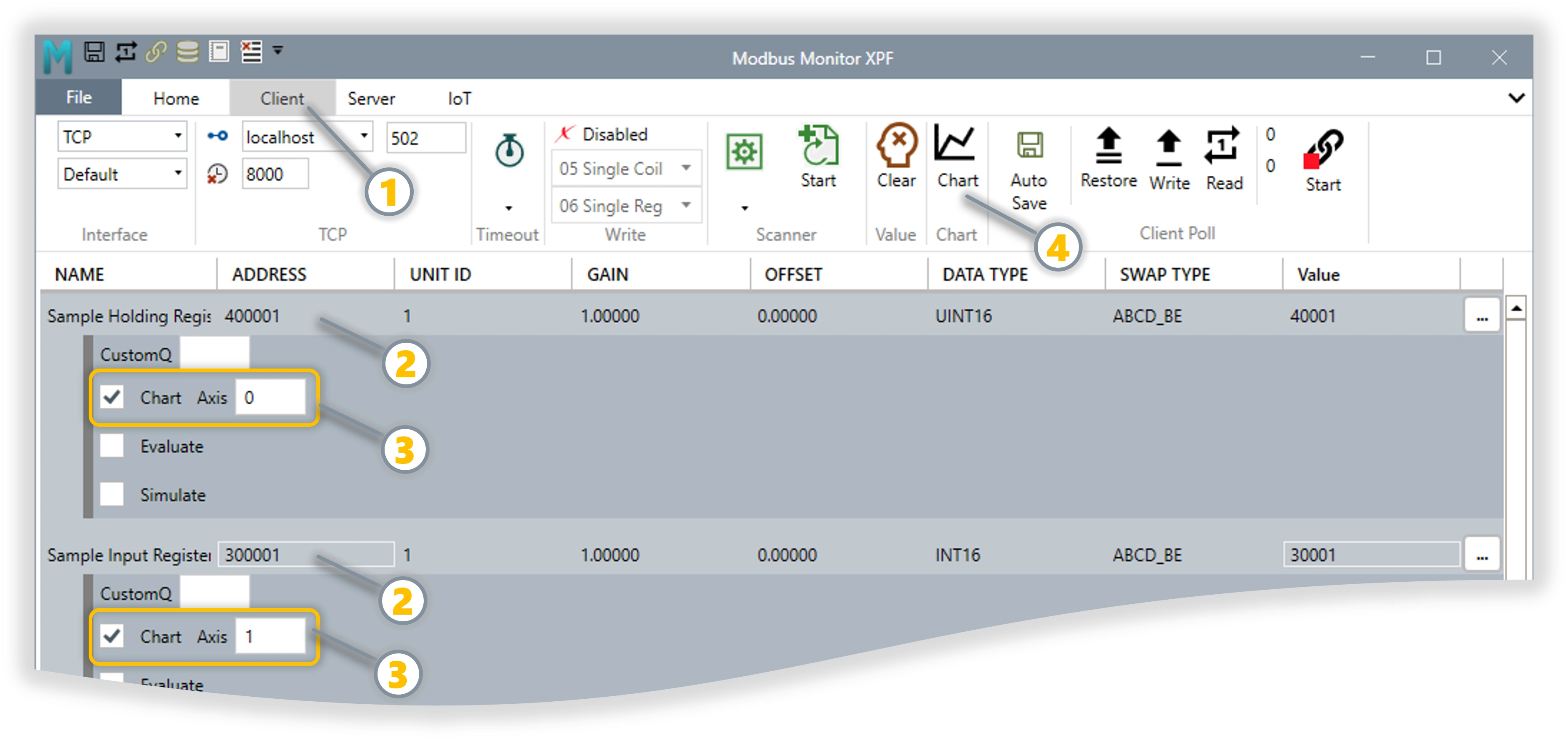Click the Read once button
Image resolution: width=1568 pixels, height=740 pixels.
pyautogui.click(x=1223, y=159)
